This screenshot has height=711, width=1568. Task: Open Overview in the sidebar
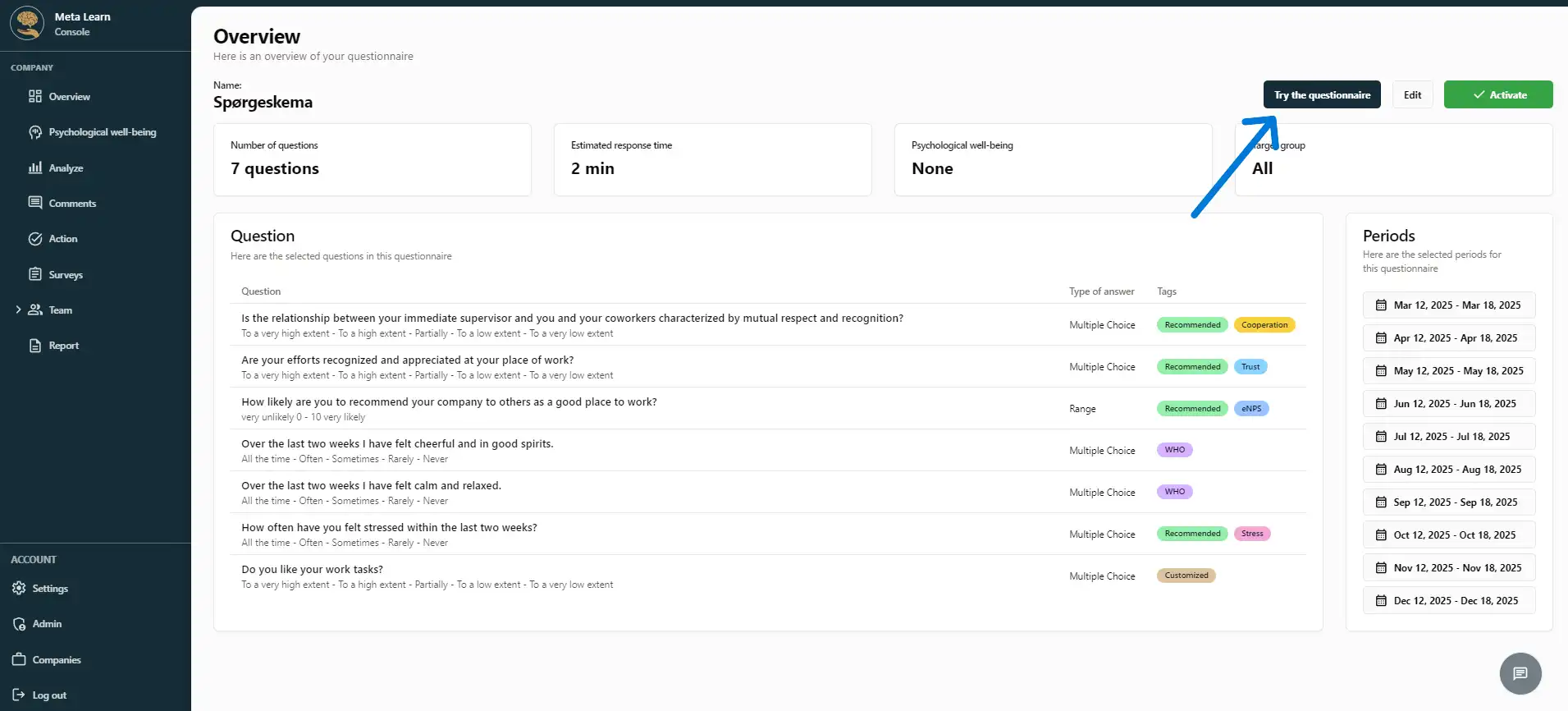69,97
